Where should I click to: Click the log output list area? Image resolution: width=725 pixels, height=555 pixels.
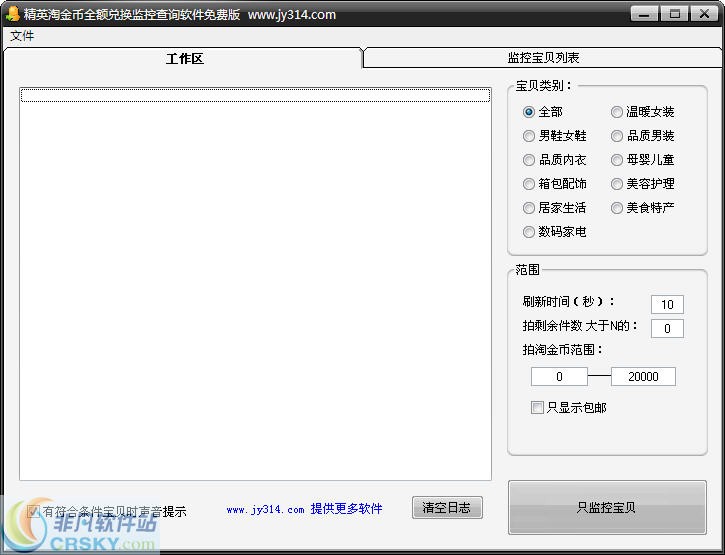coord(255,284)
